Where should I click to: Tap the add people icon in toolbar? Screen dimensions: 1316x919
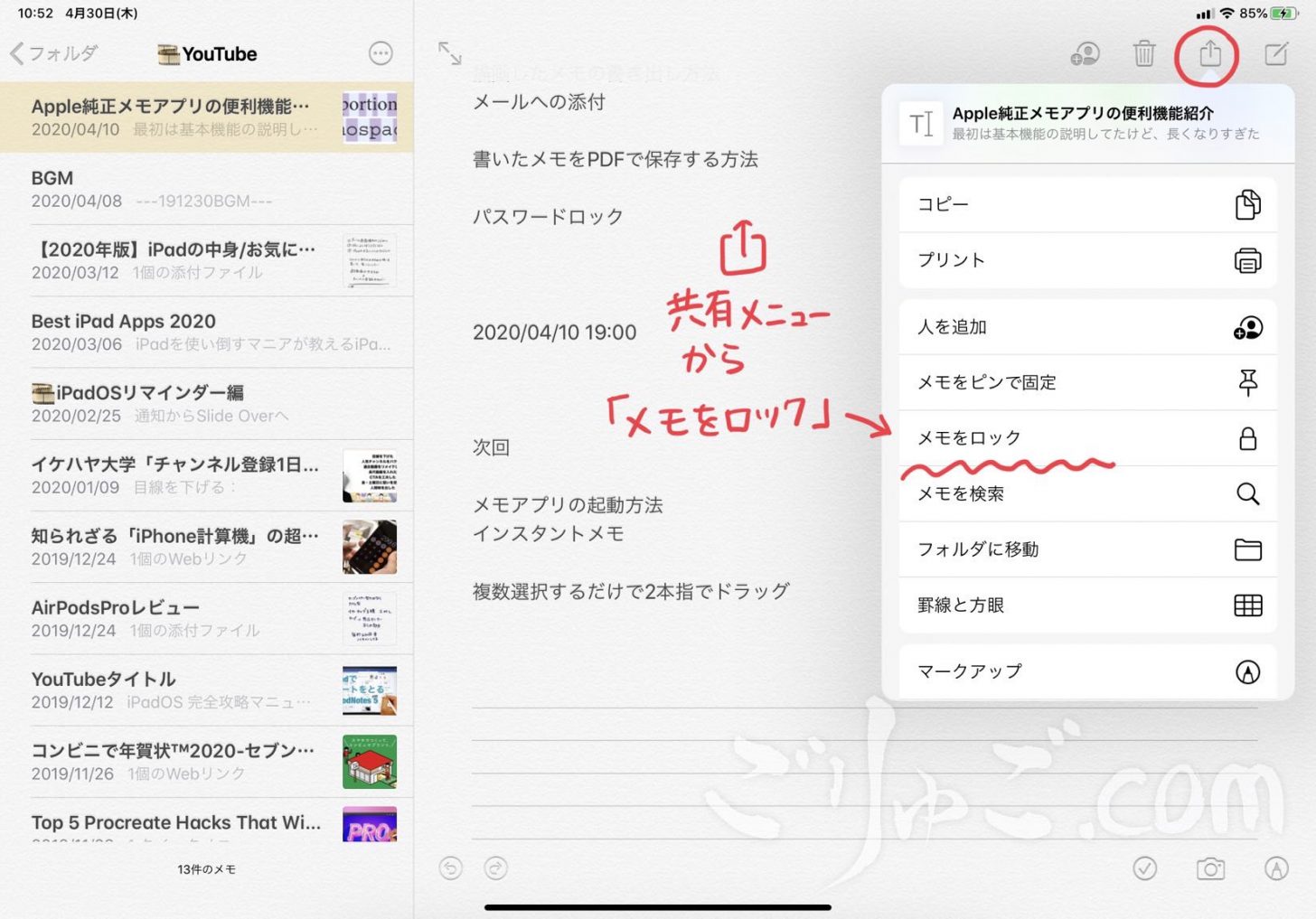[1085, 54]
